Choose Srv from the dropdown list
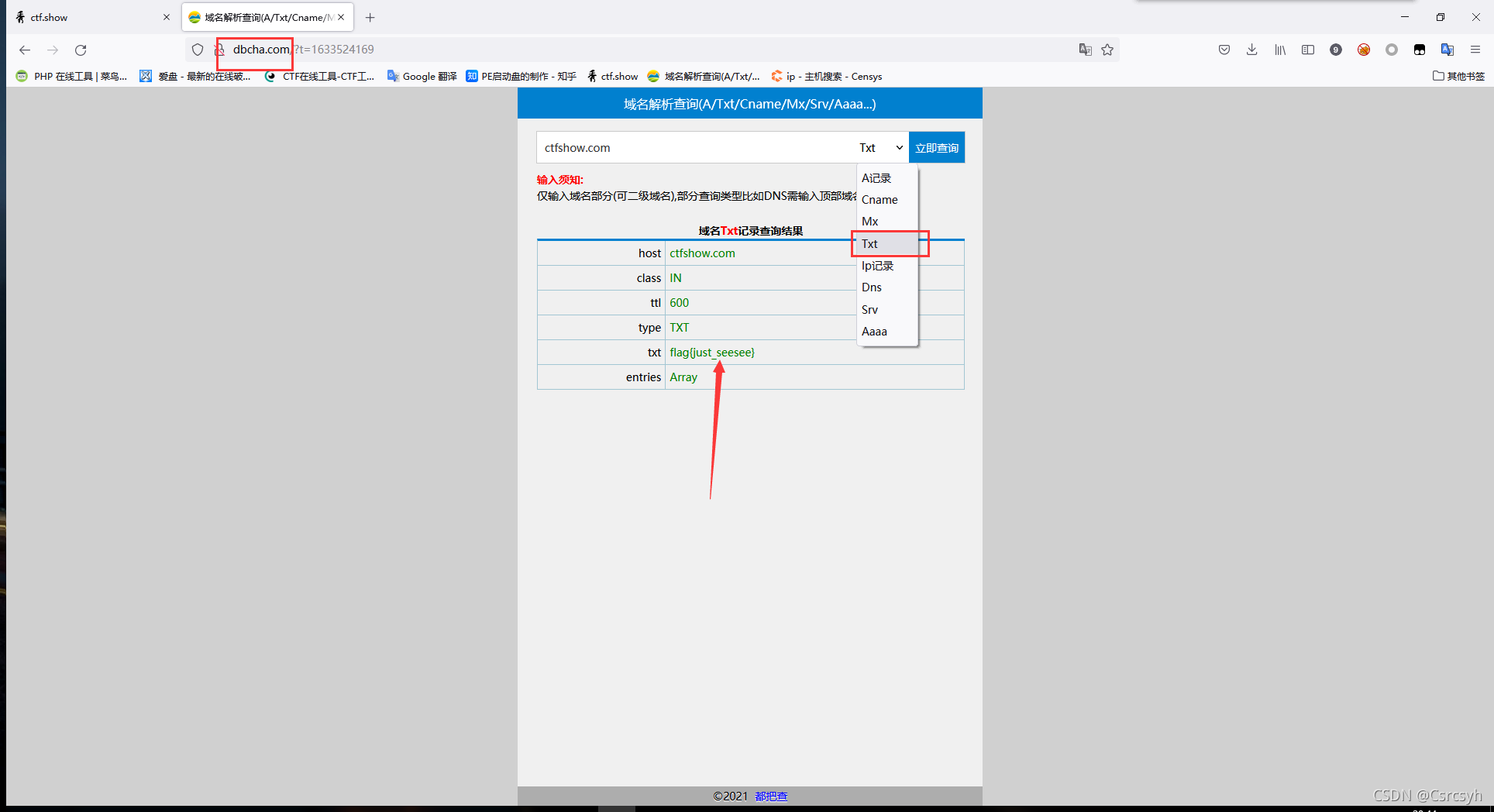This screenshot has width=1494, height=812. pos(887,310)
